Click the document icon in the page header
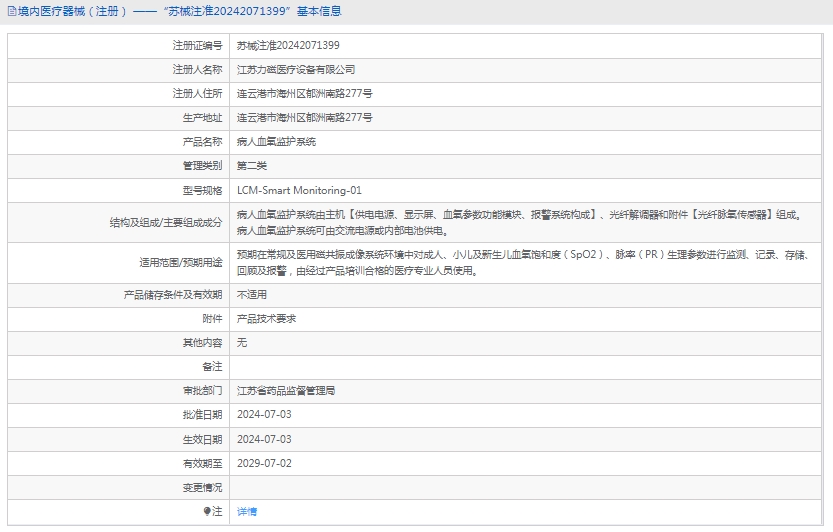The height and width of the screenshot is (532, 833). (x=12, y=12)
